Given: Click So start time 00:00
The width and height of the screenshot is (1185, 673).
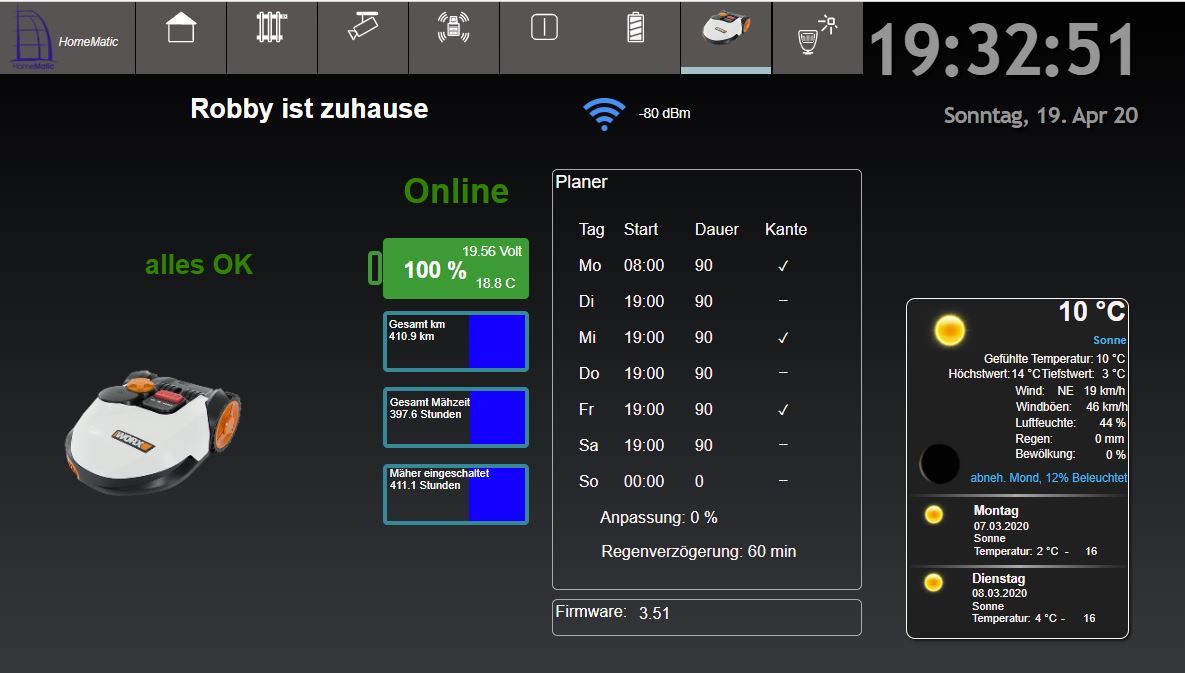Looking at the screenshot, I should [x=644, y=481].
